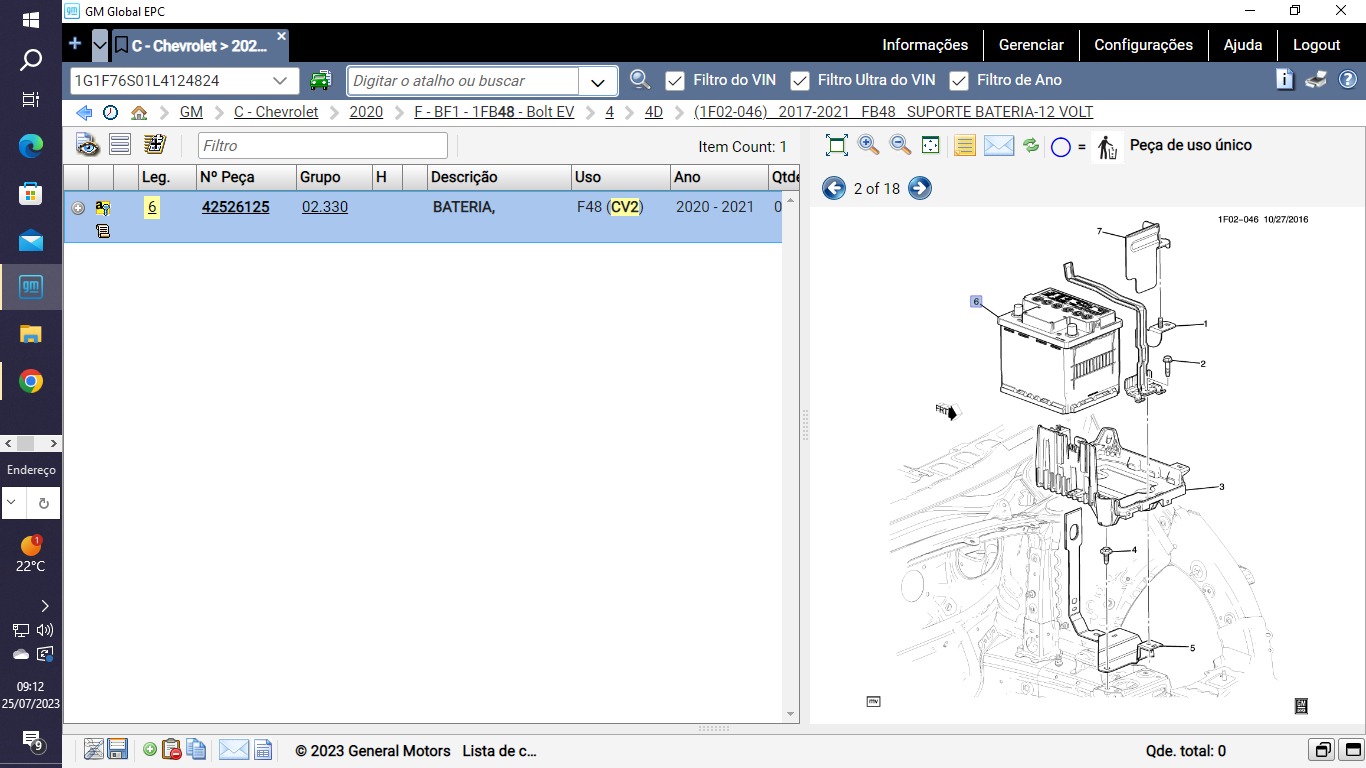Click the eye preview icon above parts list
This screenshot has width=1366, height=768.
click(88, 145)
